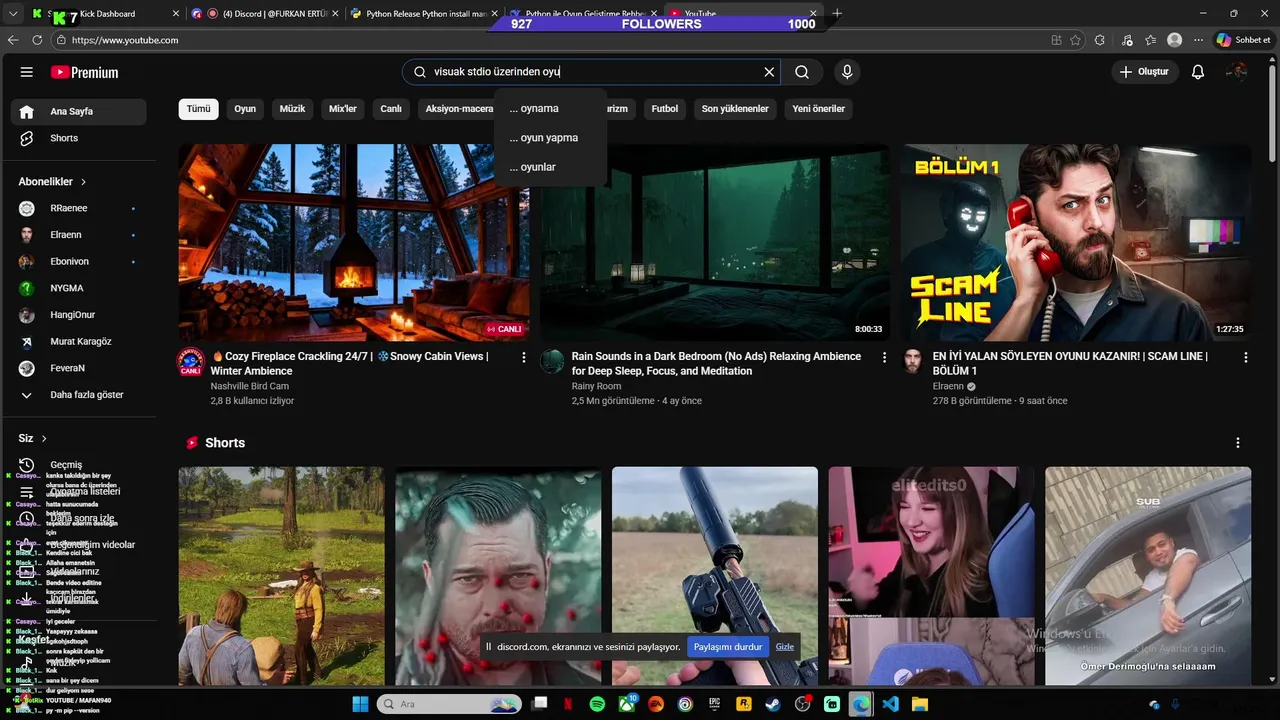
Task: Open the cowboy game Shorts thumbnail
Action: click(281, 576)
